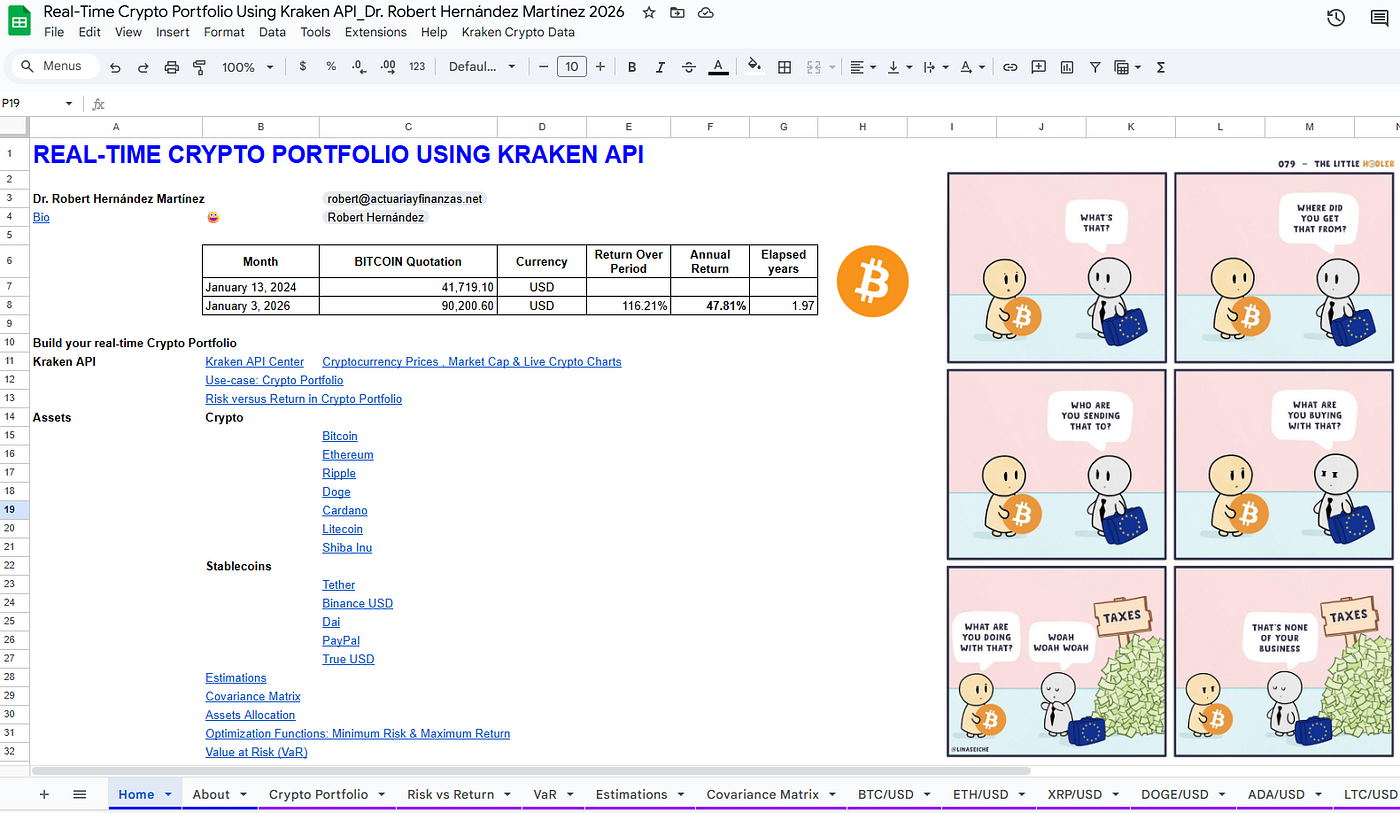Open version history clock icon
The width and height of the screenshot is (1400, 813).
point(1336,17)
